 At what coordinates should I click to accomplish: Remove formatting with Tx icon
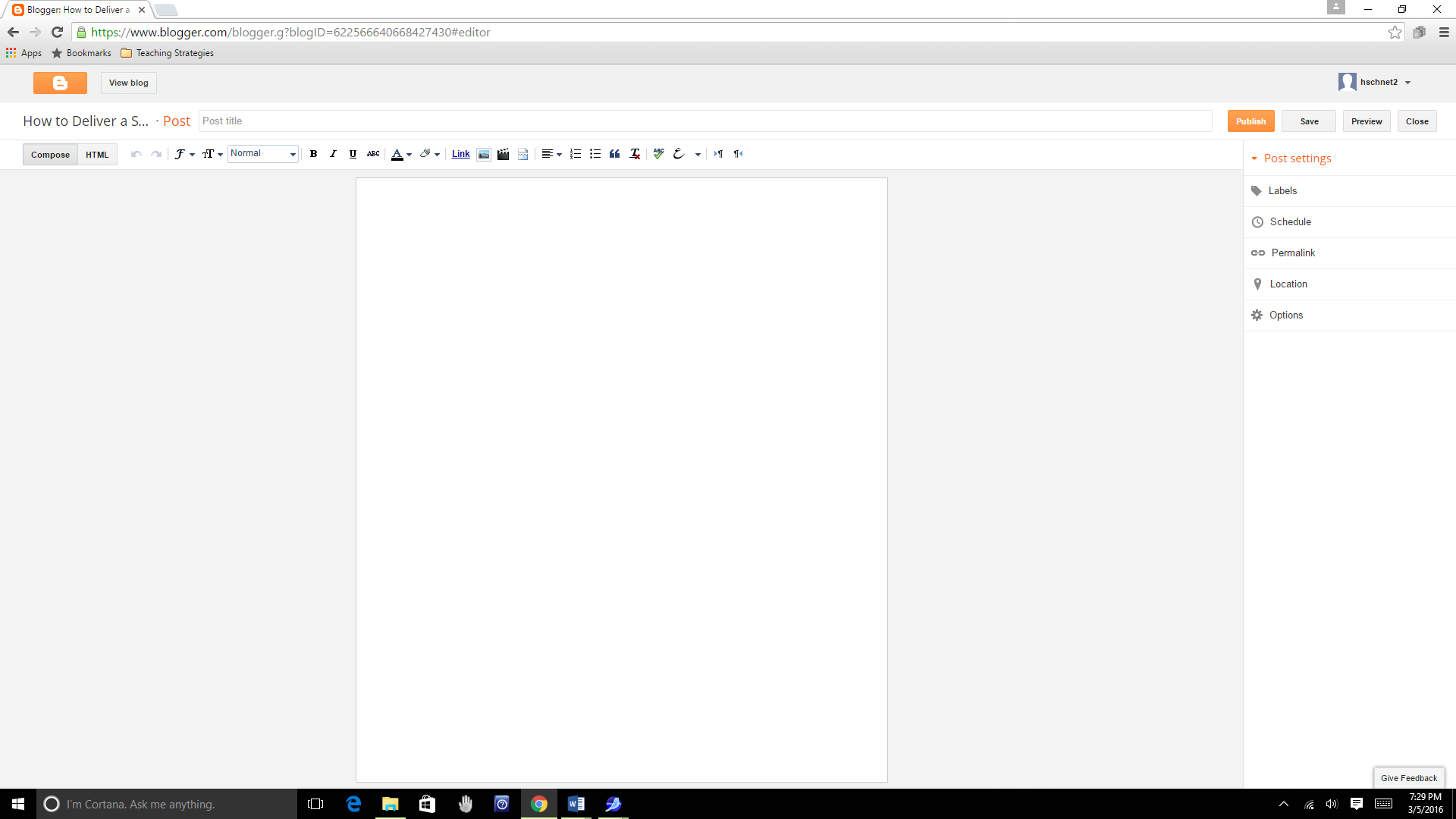pos(635,154)
